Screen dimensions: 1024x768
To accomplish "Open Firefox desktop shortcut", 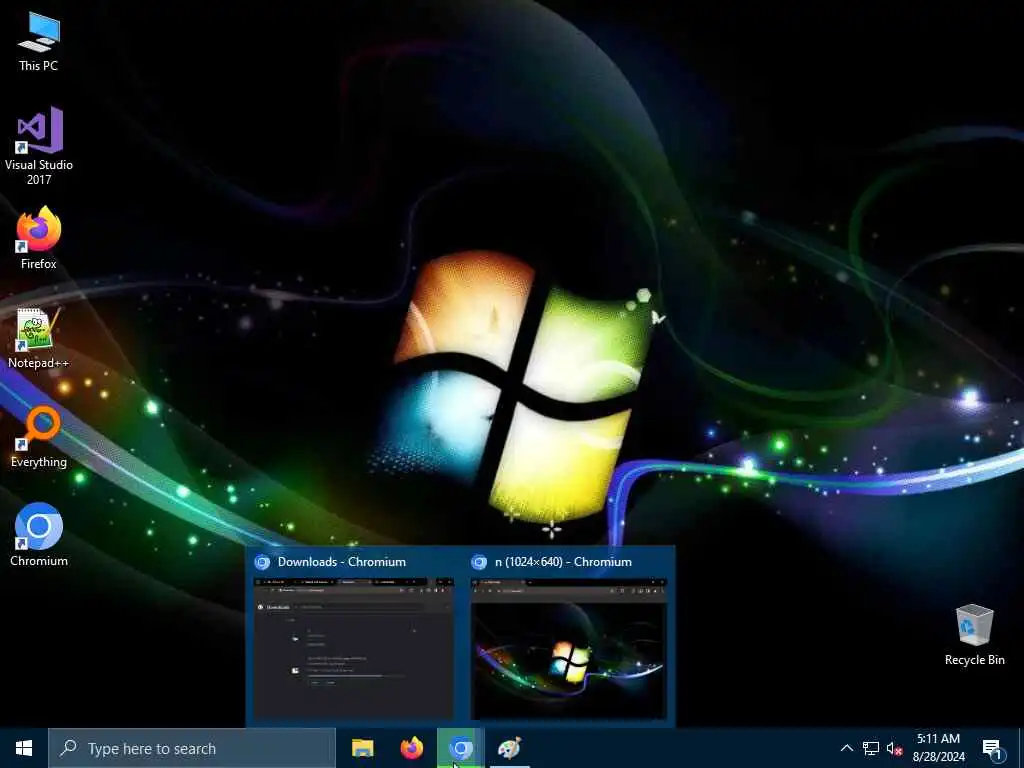I will 39,238.
